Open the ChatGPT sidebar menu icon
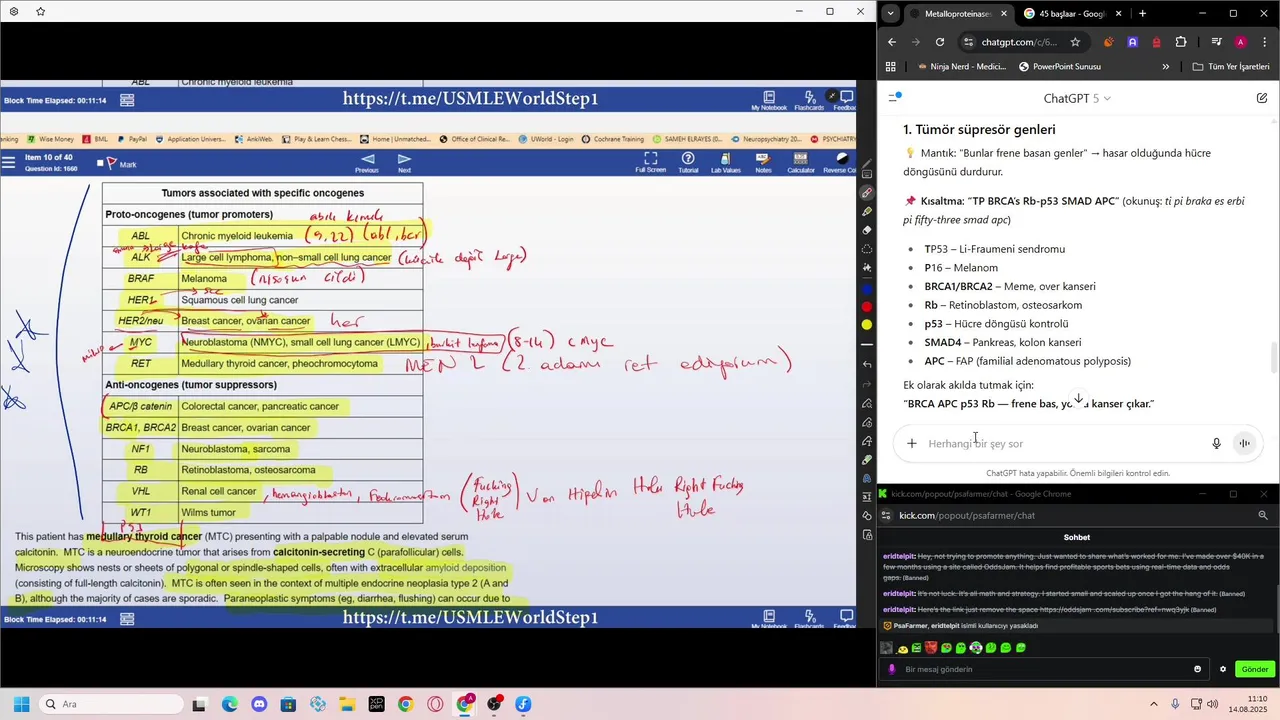 [895, 97]
